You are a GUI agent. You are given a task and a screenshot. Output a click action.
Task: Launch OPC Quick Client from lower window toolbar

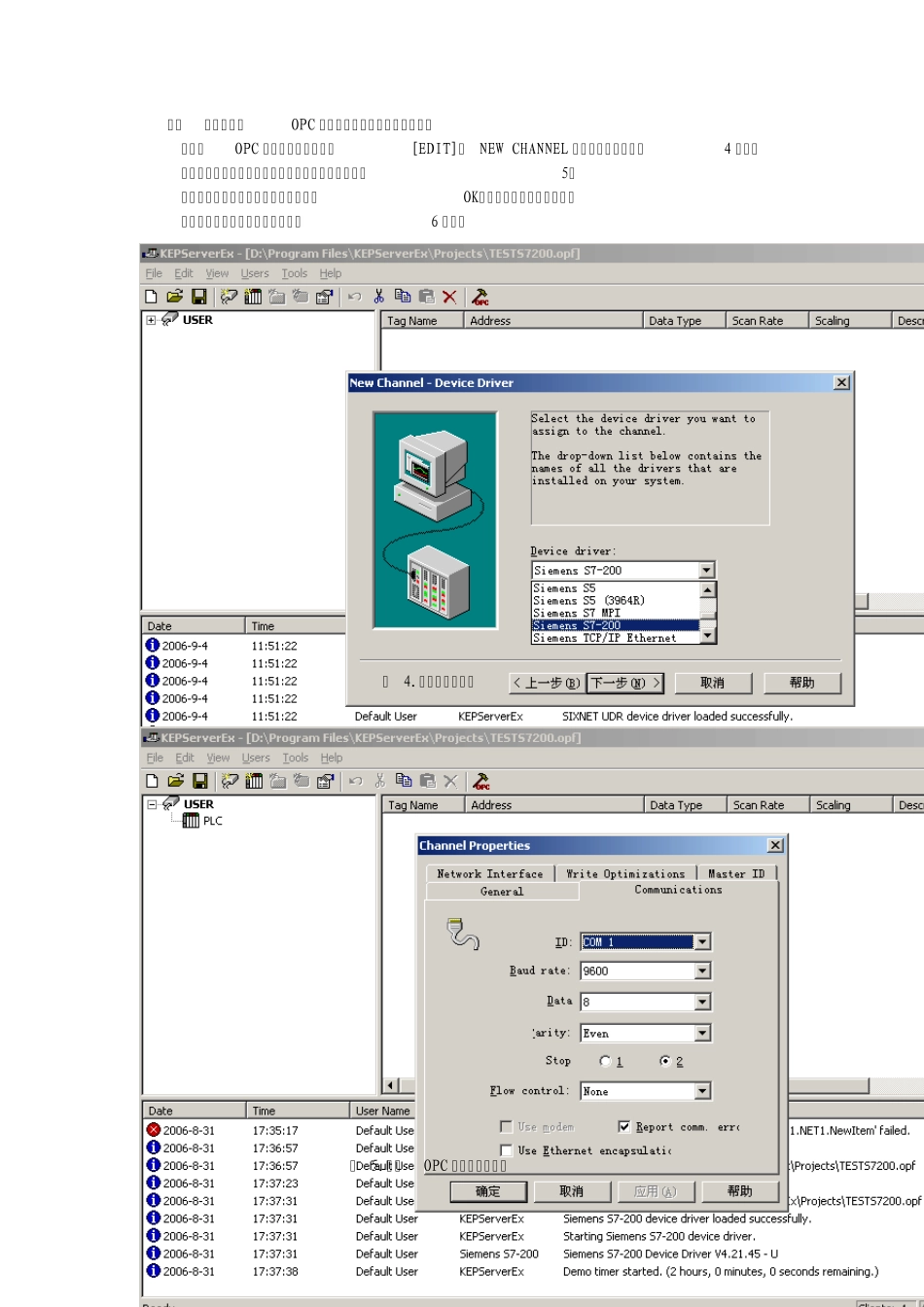point(481,781)
